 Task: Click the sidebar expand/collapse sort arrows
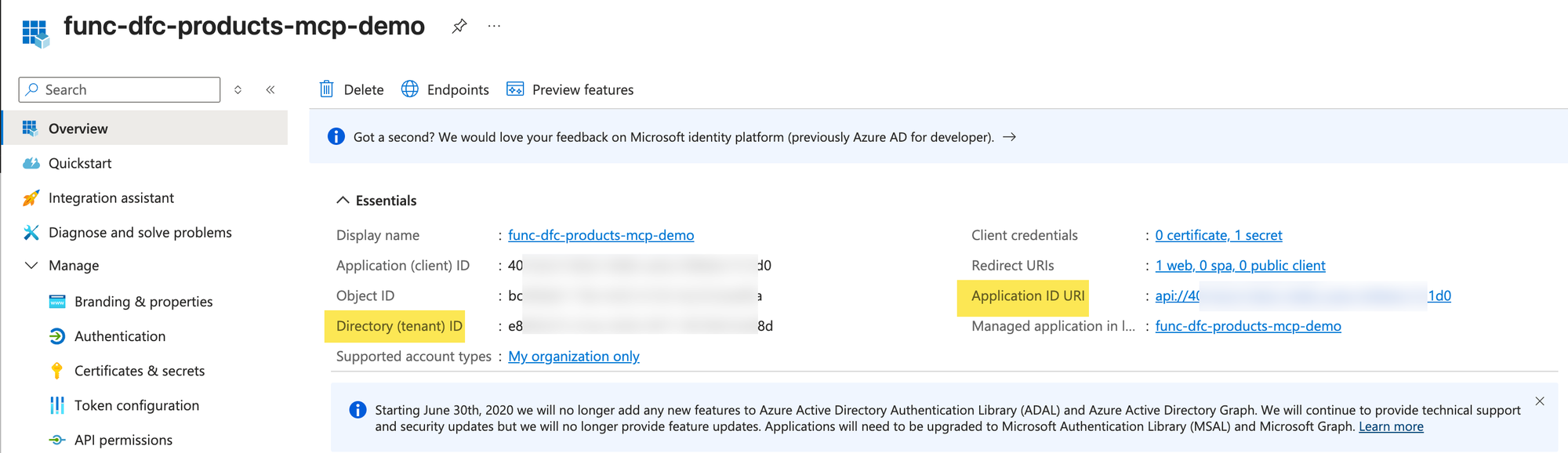[238, 90]
